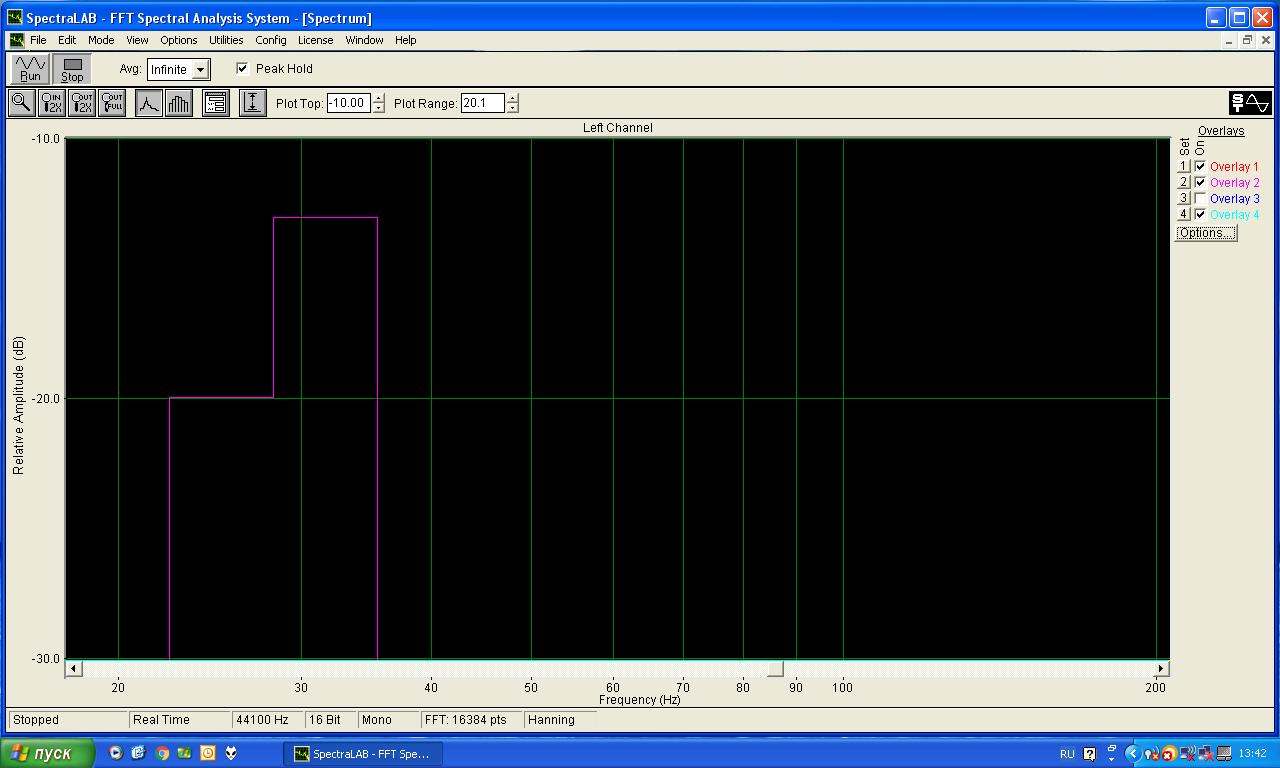
Task: Open the Avg dropdown list
Action: (201, 70)
